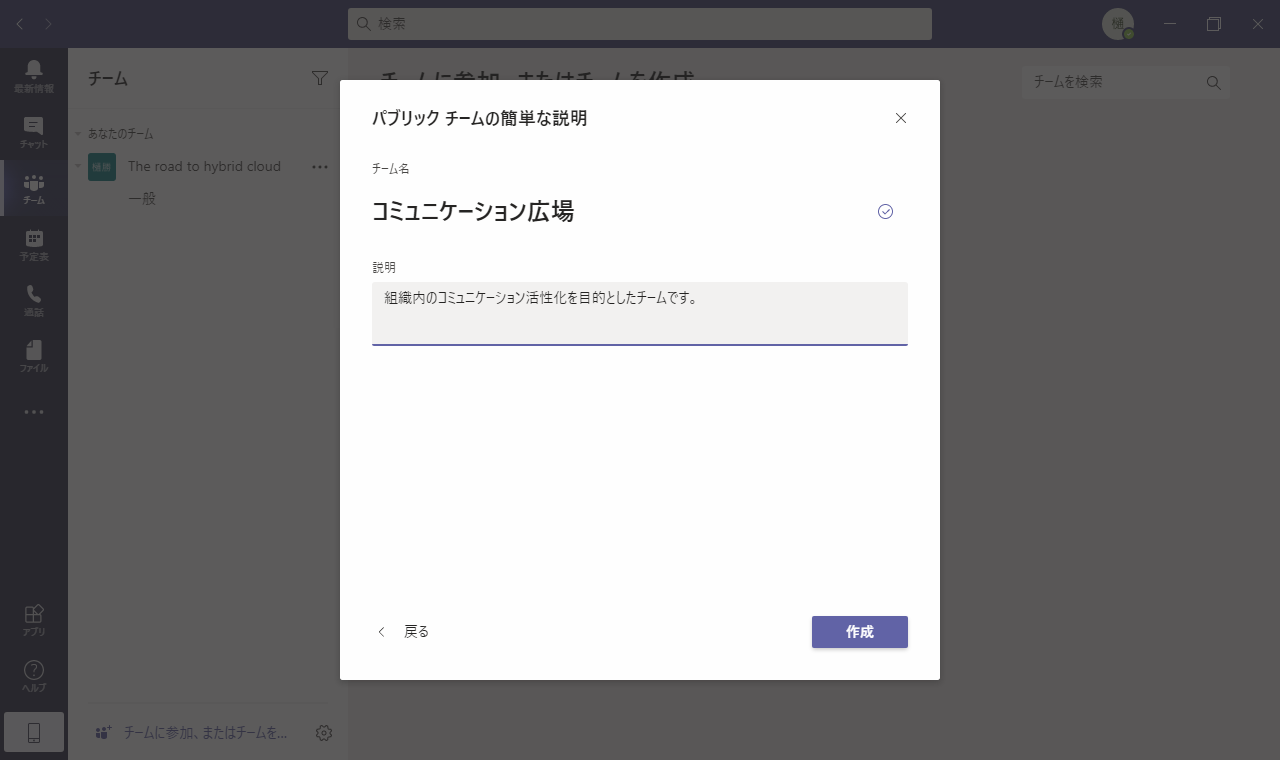The width and height of the screenshot is (1280, 760).
Task: Click チームに参加、またはチームを作成 link
Action: tap(192, 733)
